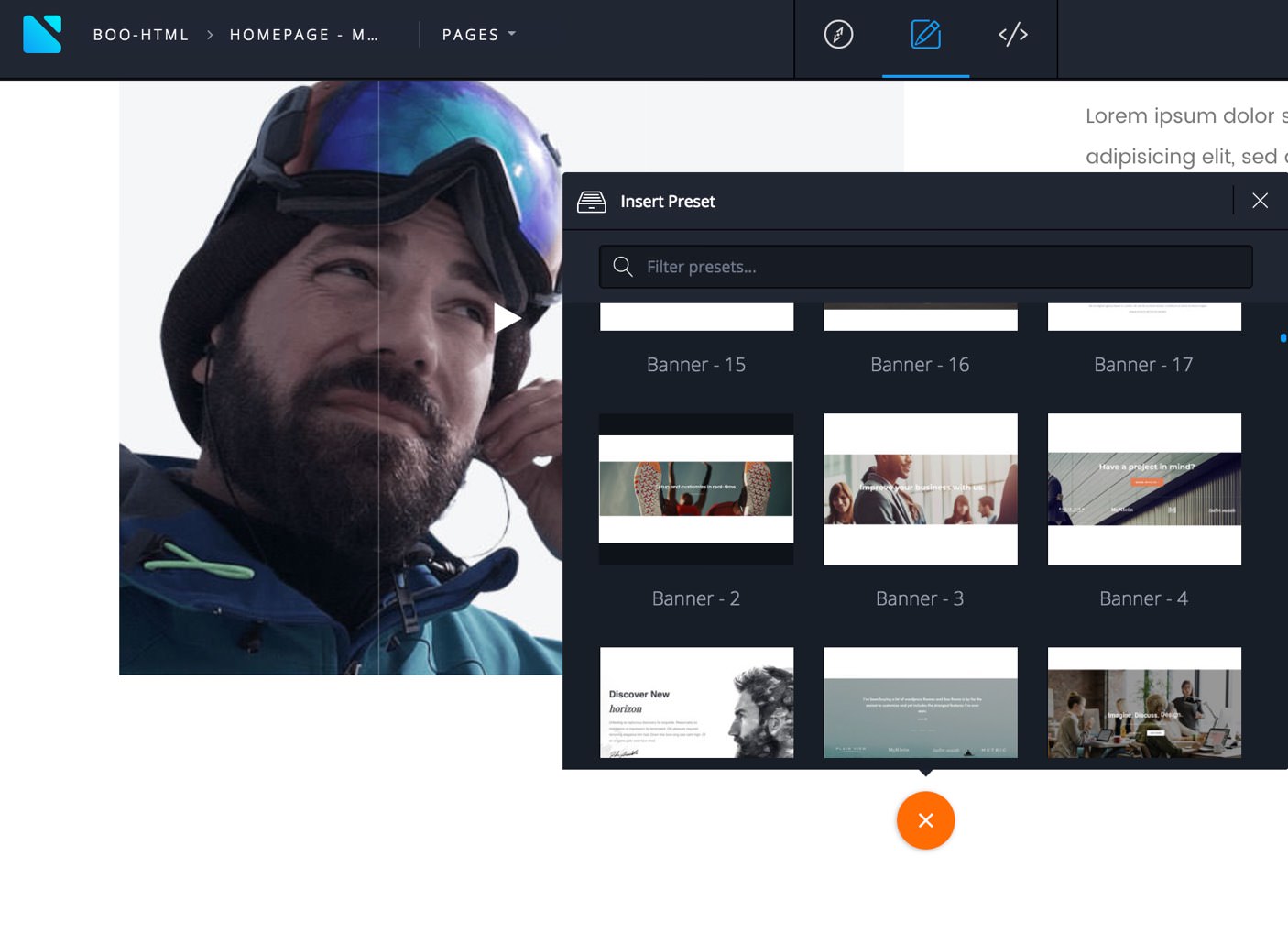1288x944 pixels.
Task: Click the app logo in the top-left corner
Action: point(42,35)
